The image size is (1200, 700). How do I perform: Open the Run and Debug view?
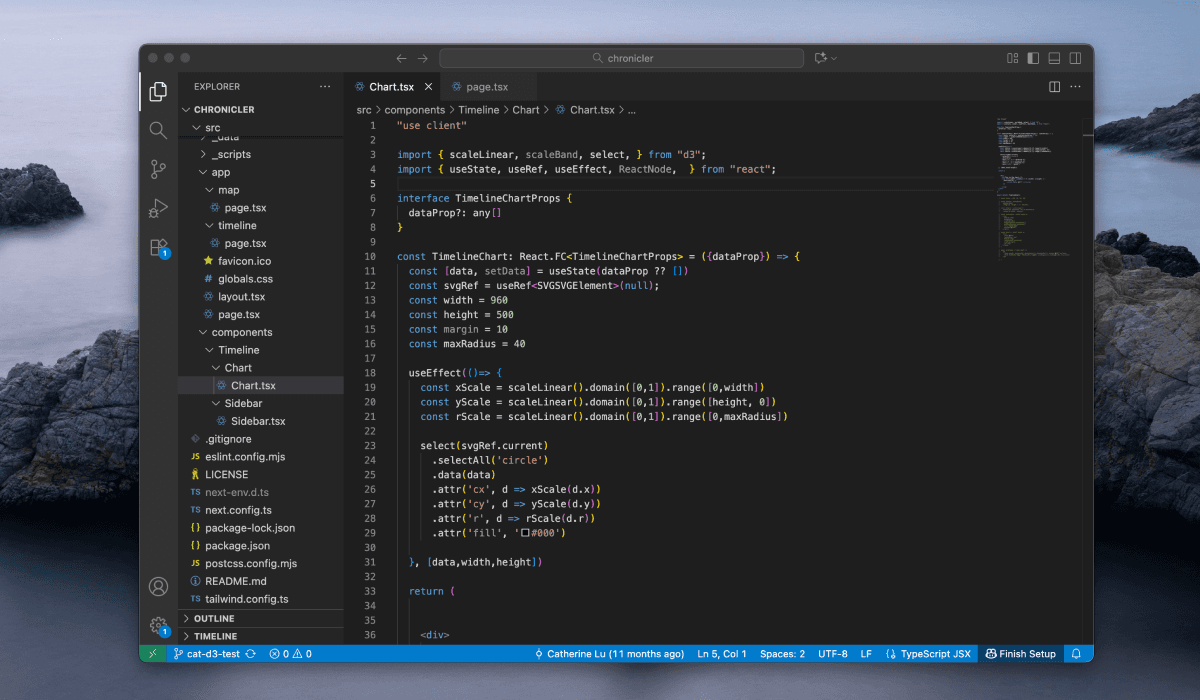[x=158, y=208]
